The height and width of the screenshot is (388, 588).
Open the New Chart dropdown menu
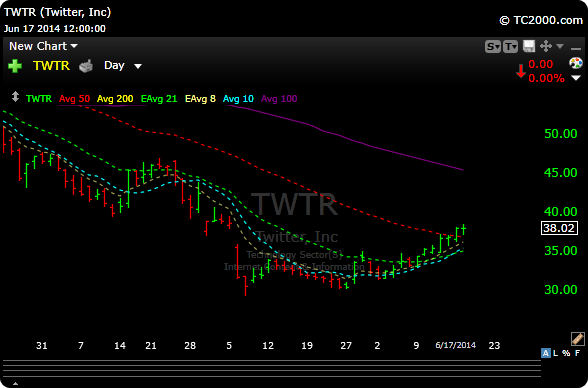click(x=43, y=46)
